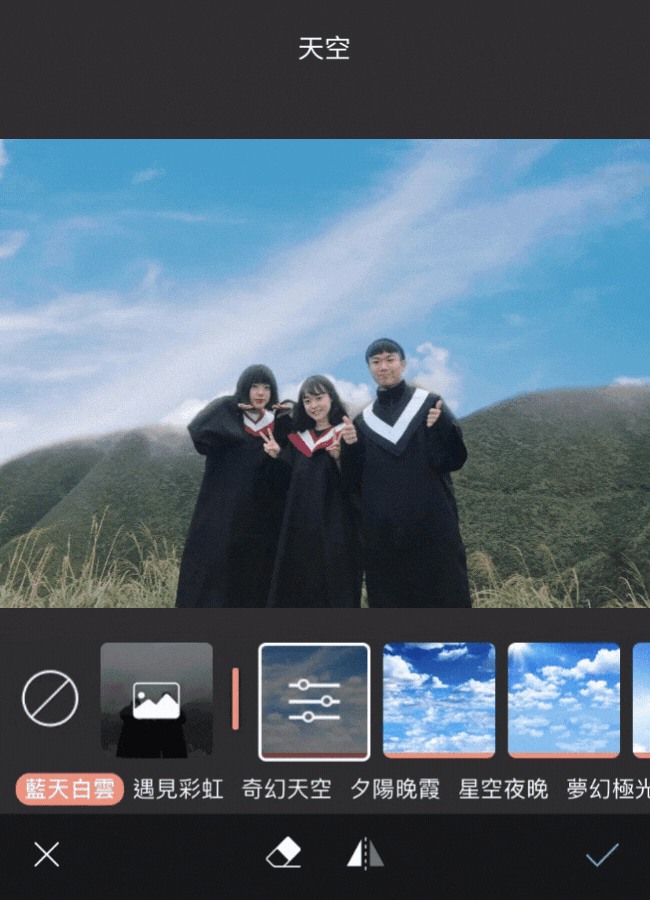Tap the graduation photo preview

point(325,373)
